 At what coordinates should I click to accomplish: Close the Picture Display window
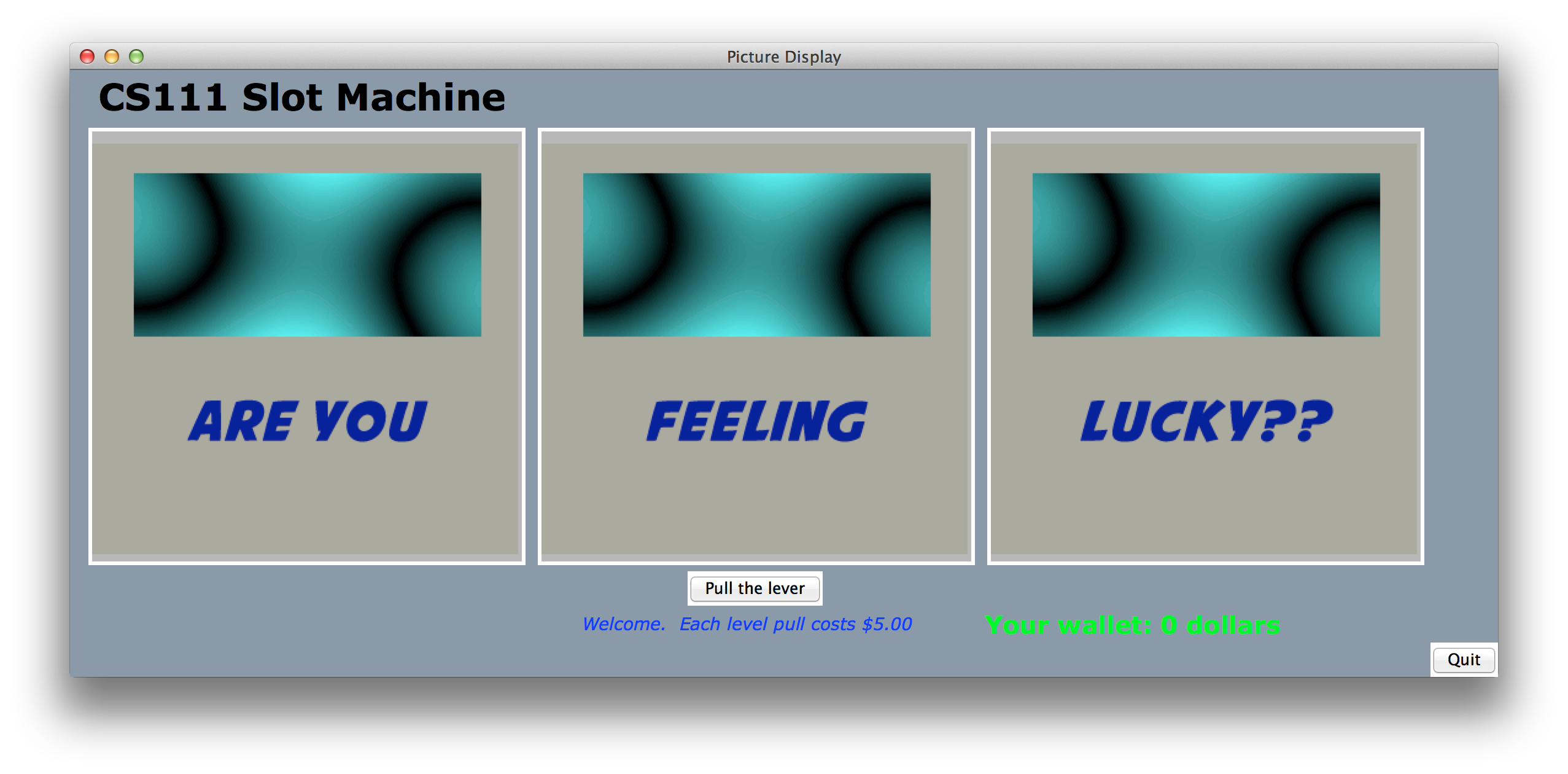pyautogui.click(x=87, y=57)
